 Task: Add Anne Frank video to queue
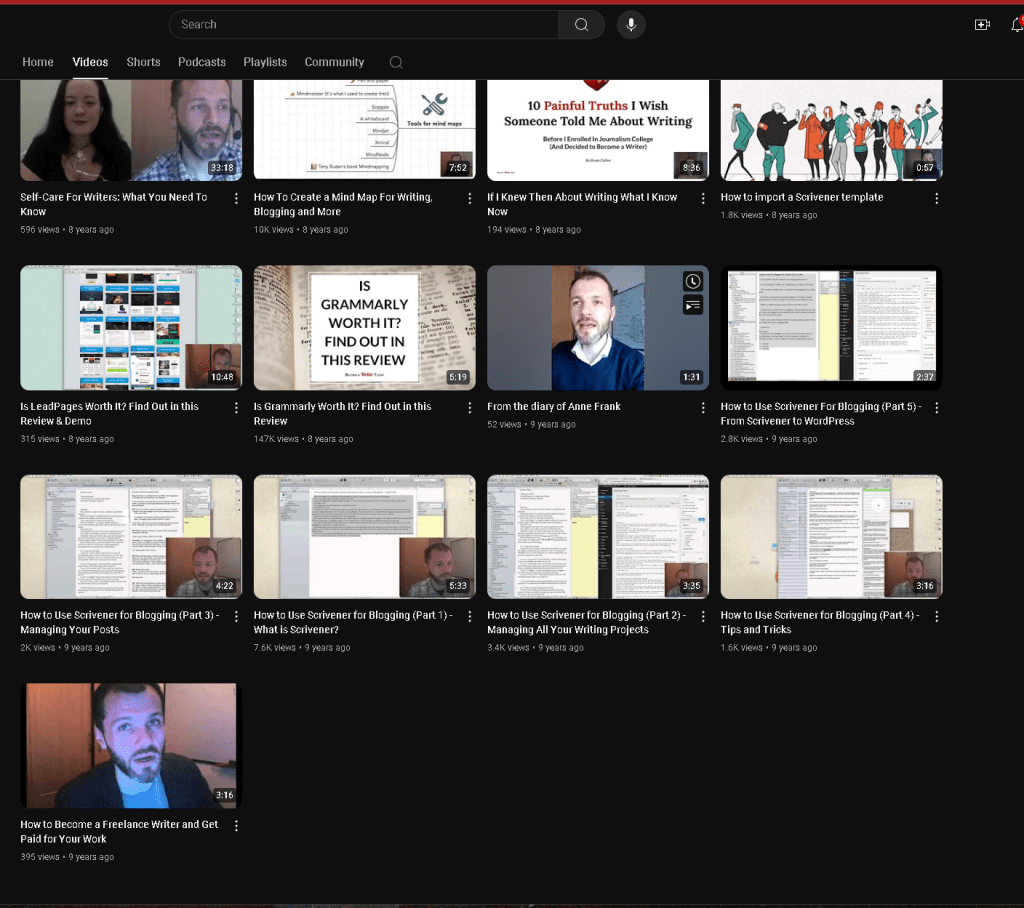tap(692, 305)
